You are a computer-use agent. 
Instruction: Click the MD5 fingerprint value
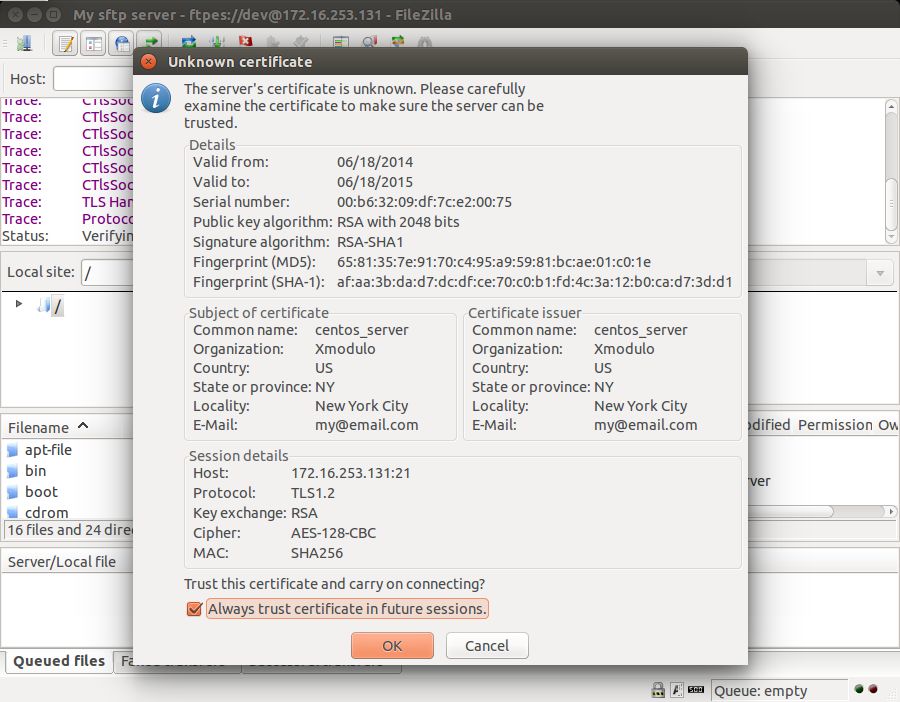click(x=494, y=262)
